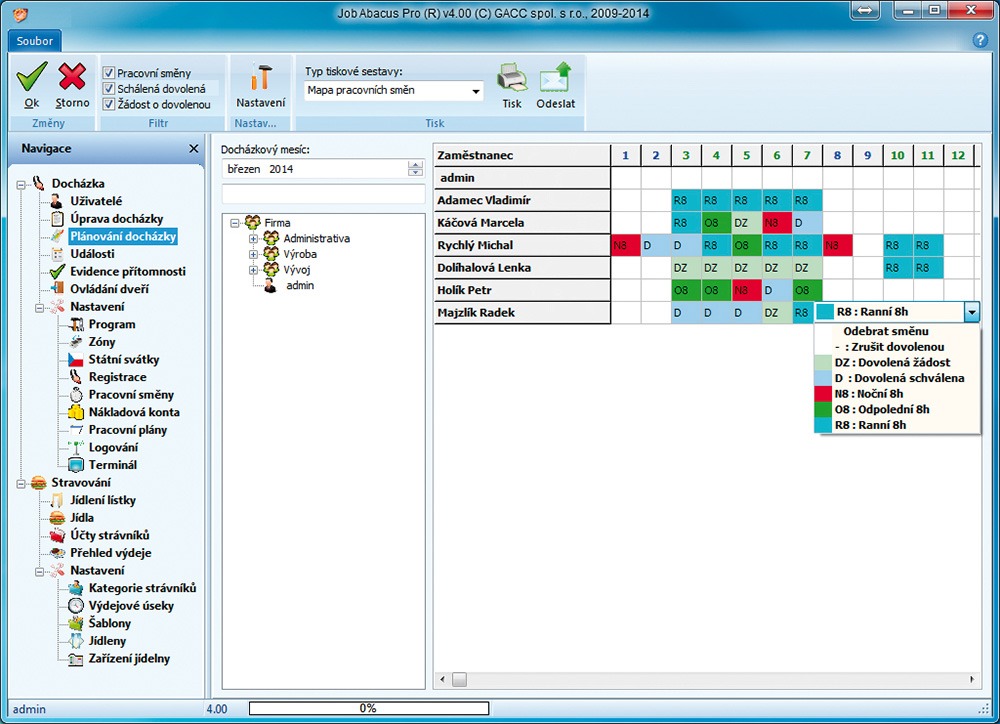Open shift dropdown arrow for Majzlík Radek
This screenshot has width=1000, height=724.
pyautogui.click(x=972, y=313)
